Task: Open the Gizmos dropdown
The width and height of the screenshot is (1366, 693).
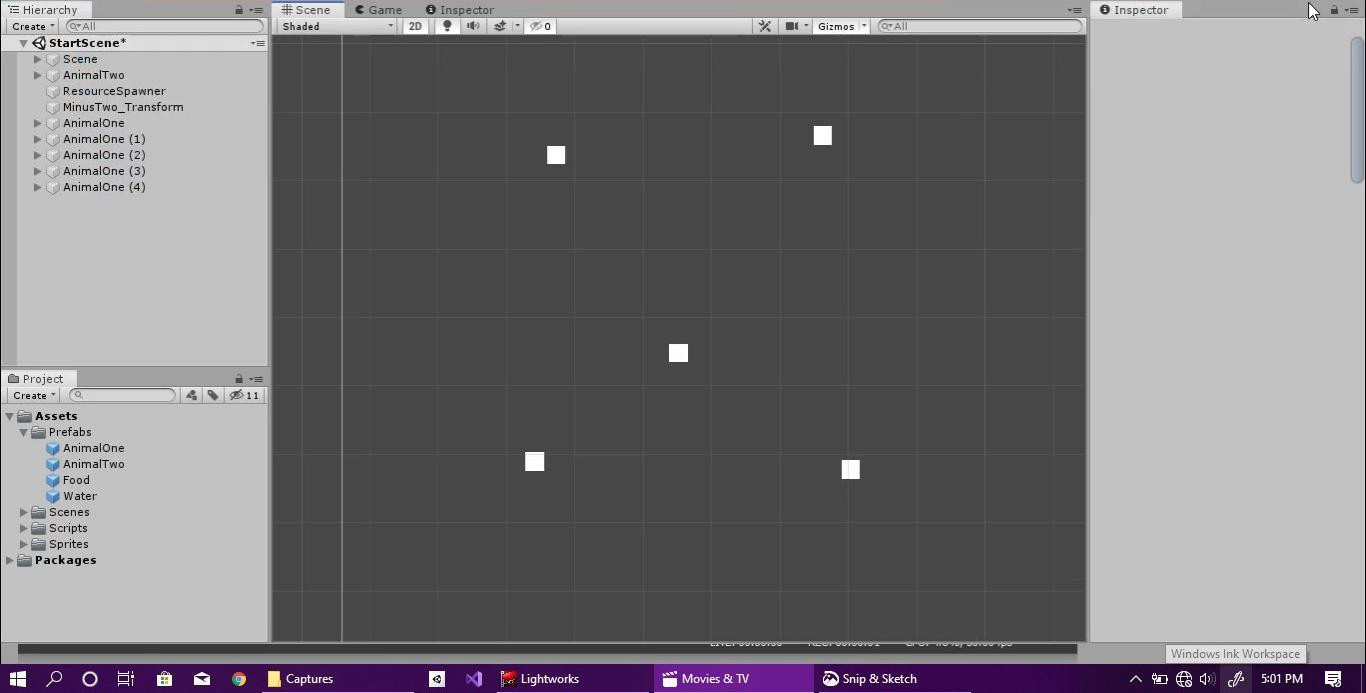Action: 842,26
